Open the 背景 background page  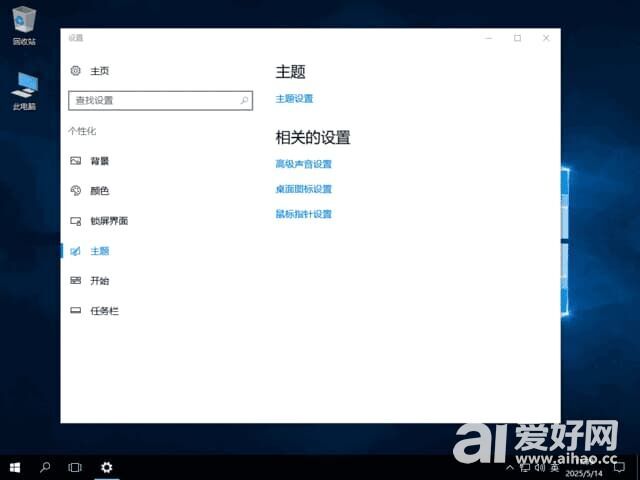click(x=99, y=161)
